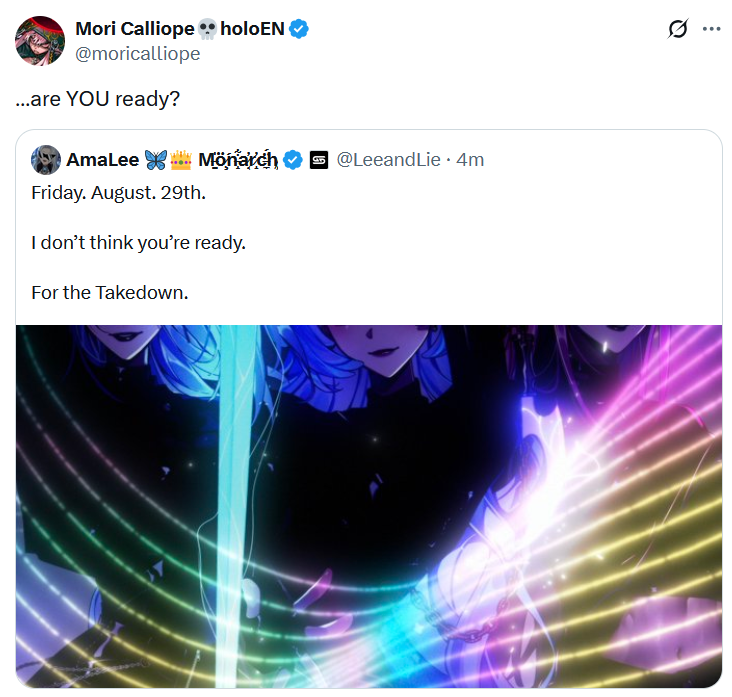Open quoted post text "For the Takedown."
This screenshot has height=697, width=732.
tap(110, 293)
